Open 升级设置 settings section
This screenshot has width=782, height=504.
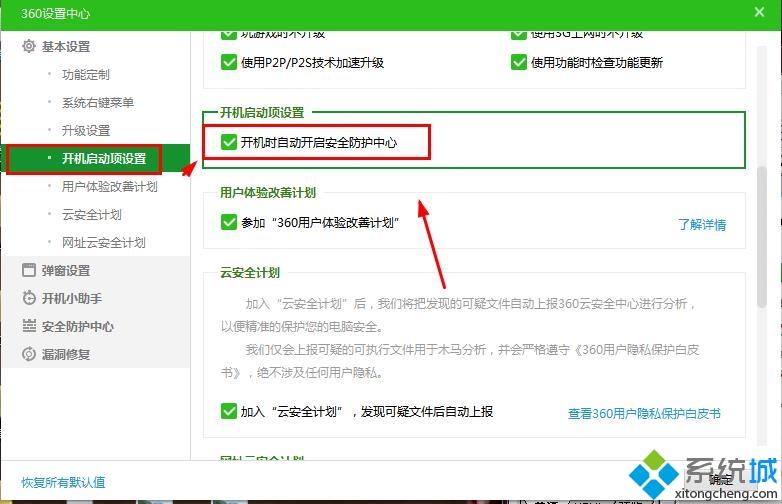[85, 131]
